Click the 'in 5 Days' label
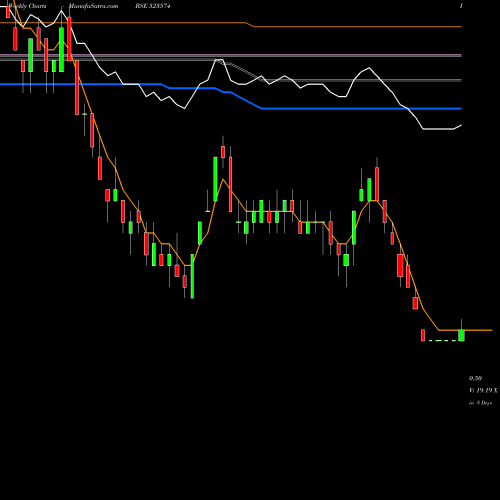500x500 pixels. coord(481,403)
